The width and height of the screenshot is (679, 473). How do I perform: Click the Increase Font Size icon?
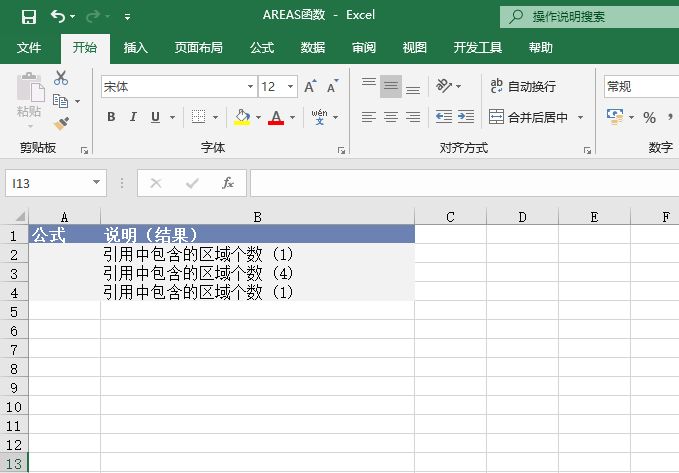[x=311, y=87]
